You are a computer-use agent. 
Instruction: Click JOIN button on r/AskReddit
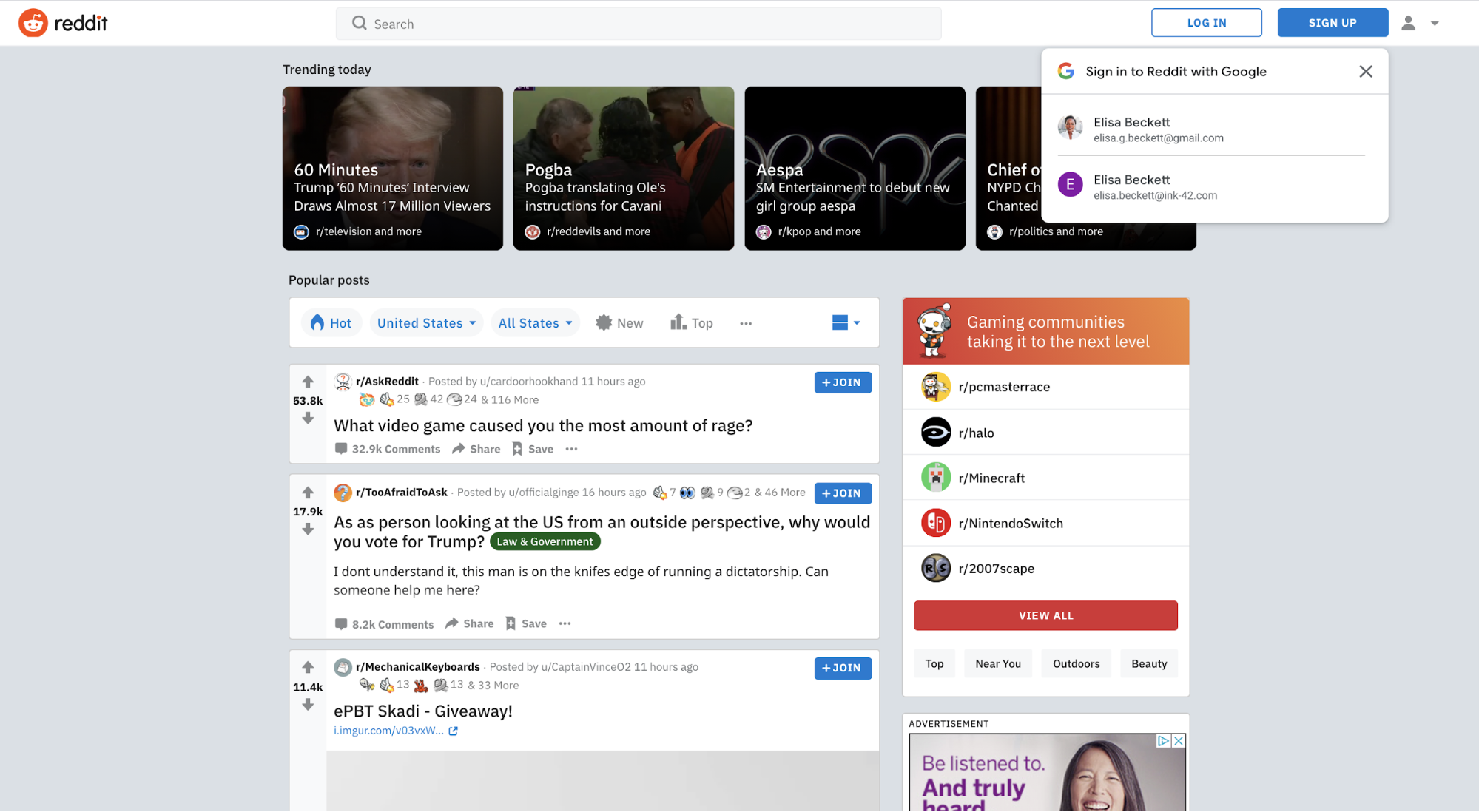[x=842, y=381]
